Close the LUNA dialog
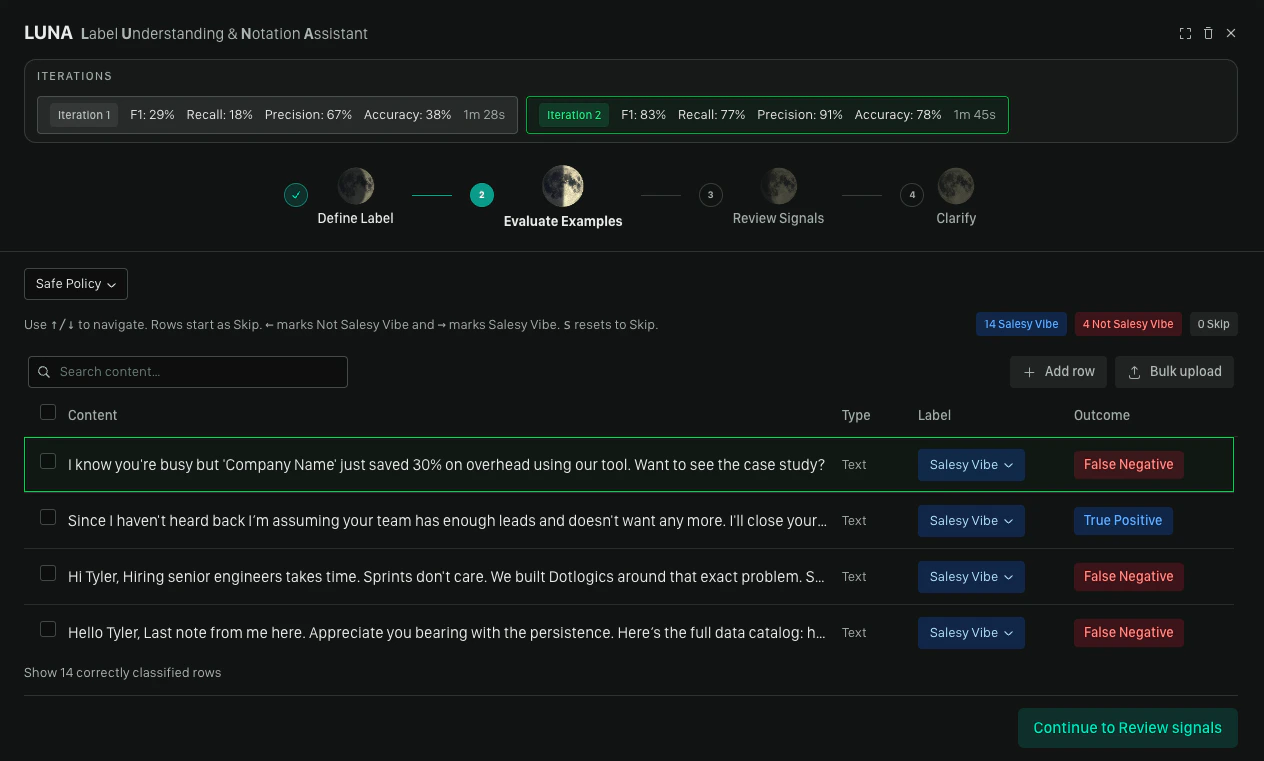 click(1231, 33)
